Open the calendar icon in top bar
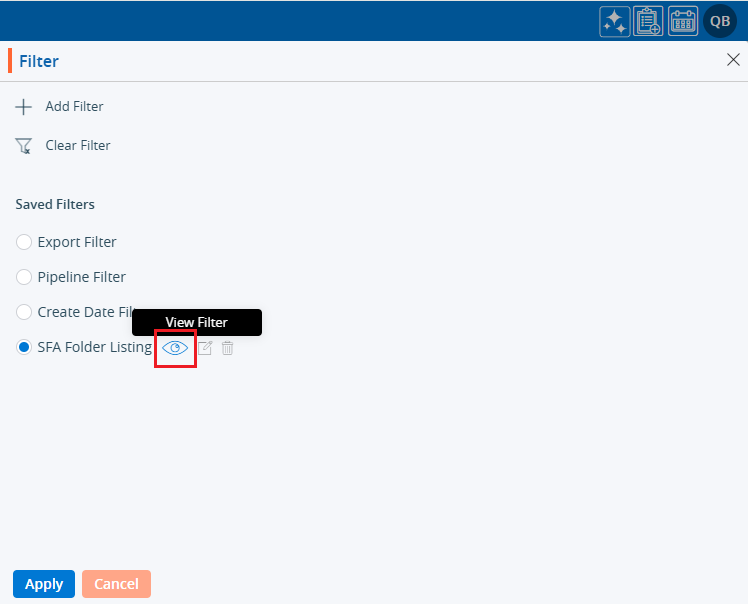748x604 pixels. [x=683, y=21]
